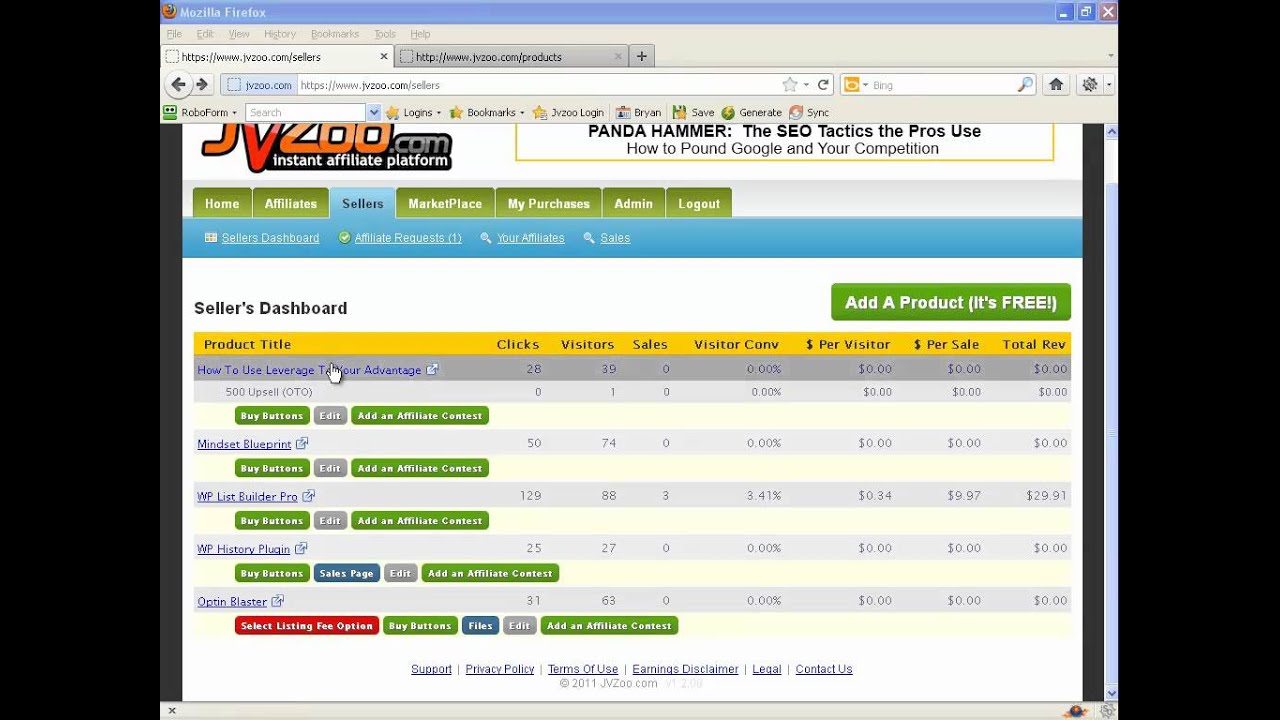Open external link icon beside Mindset Blueprint

(302, 443)
